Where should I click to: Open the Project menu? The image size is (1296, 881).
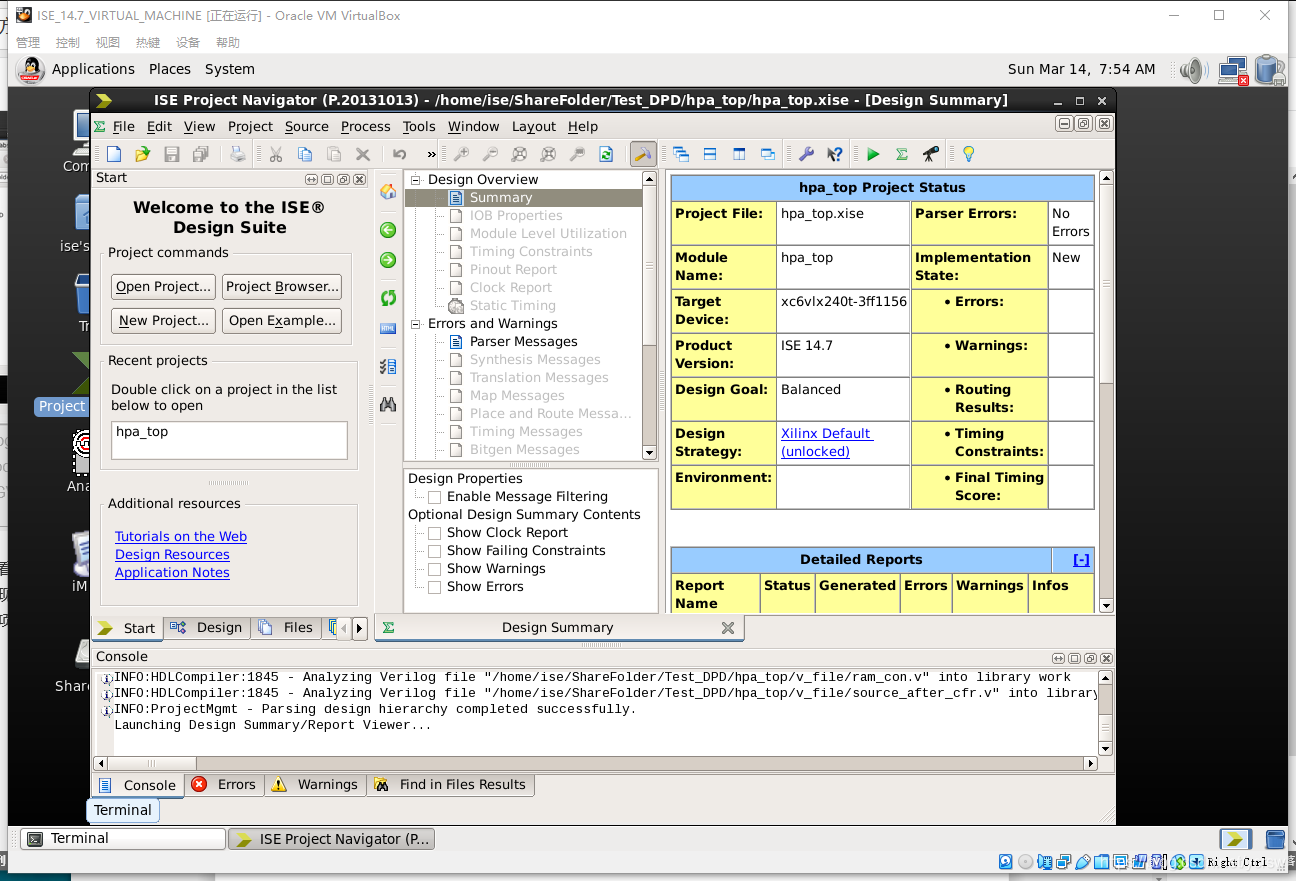(250, 126)
